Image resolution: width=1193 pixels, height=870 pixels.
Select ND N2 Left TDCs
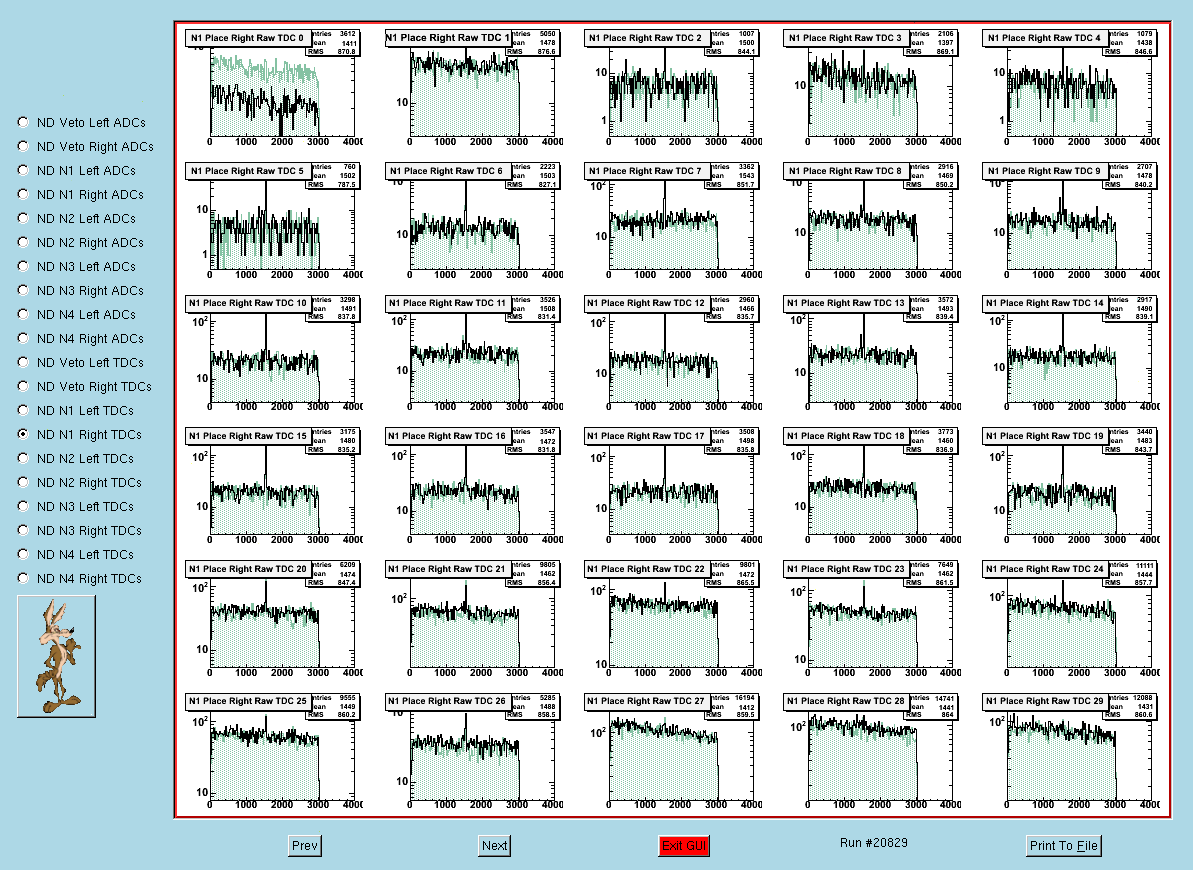(x=23, y=457)
